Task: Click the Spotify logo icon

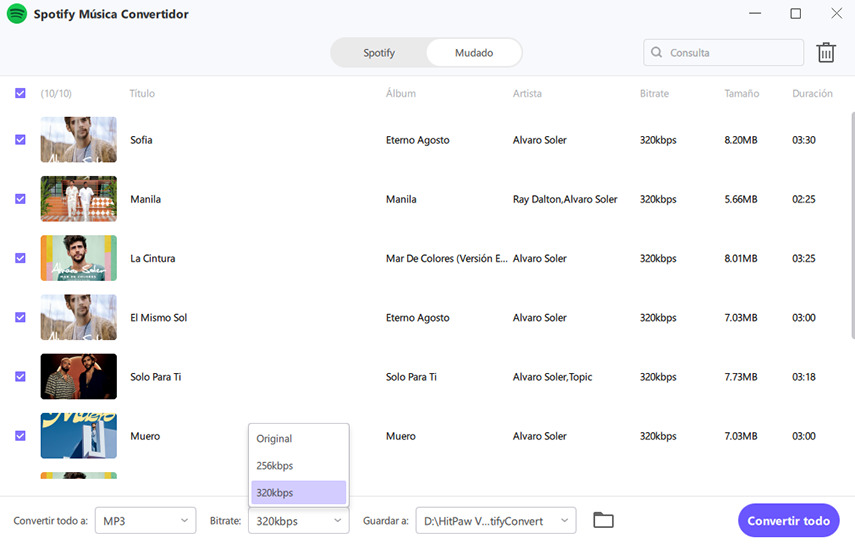Action: pyautogui.click(x=17, y=14)
